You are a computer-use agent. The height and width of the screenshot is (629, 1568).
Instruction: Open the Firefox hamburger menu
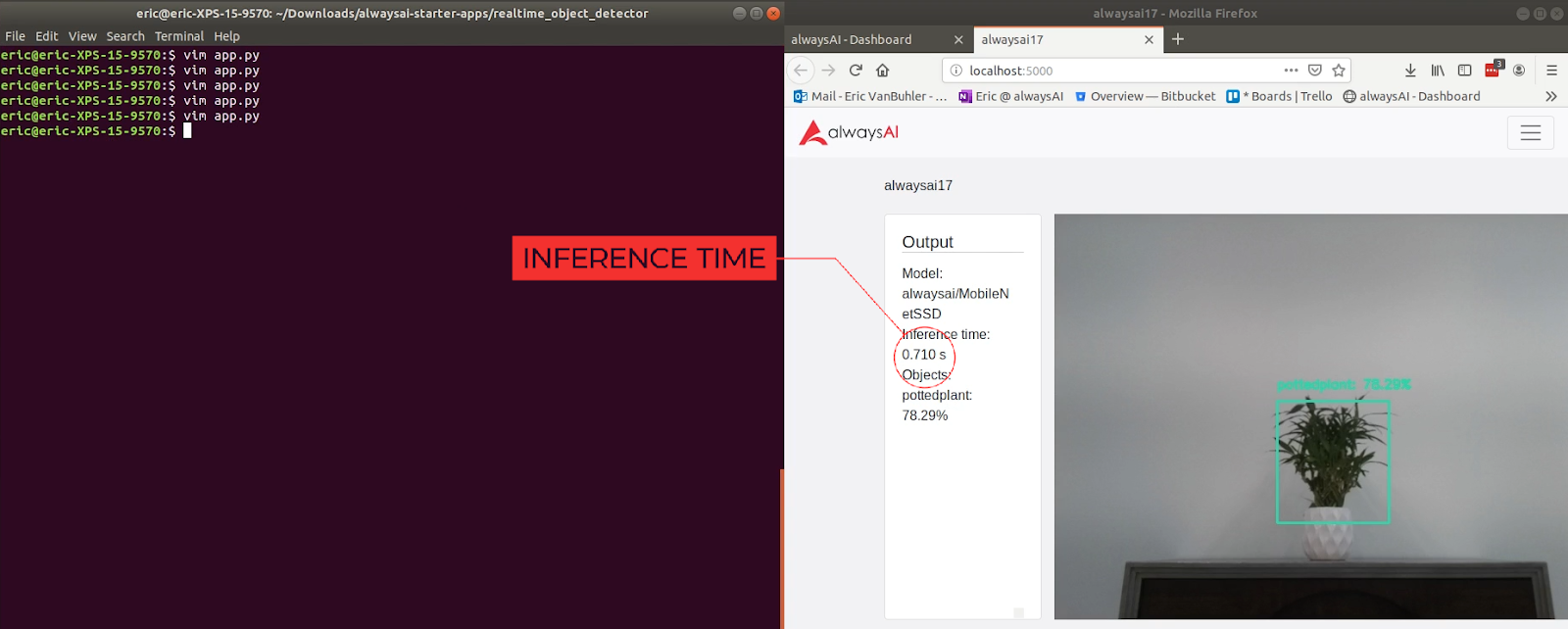click(1551, 71)
